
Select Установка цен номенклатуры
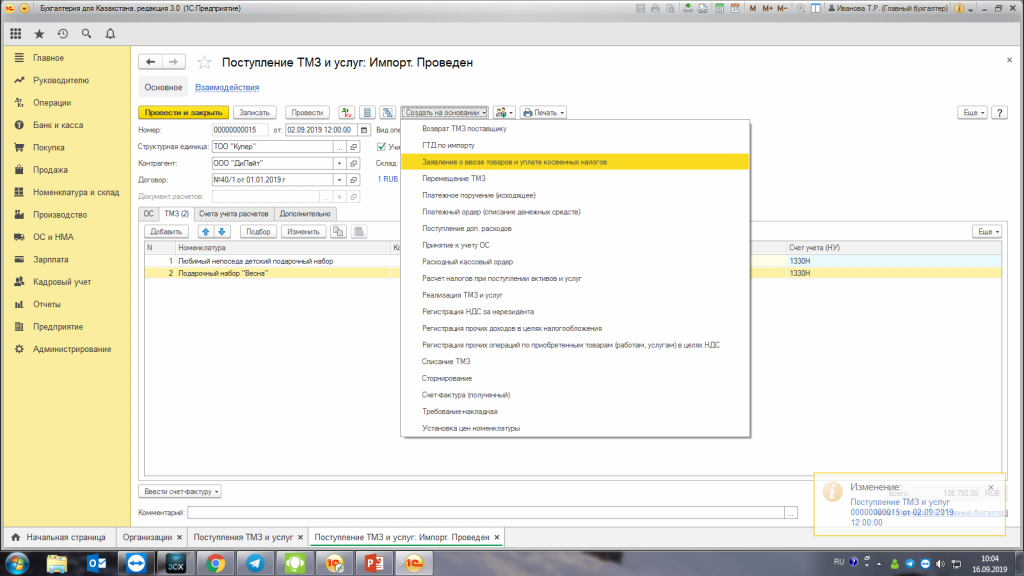click(575, 428)
